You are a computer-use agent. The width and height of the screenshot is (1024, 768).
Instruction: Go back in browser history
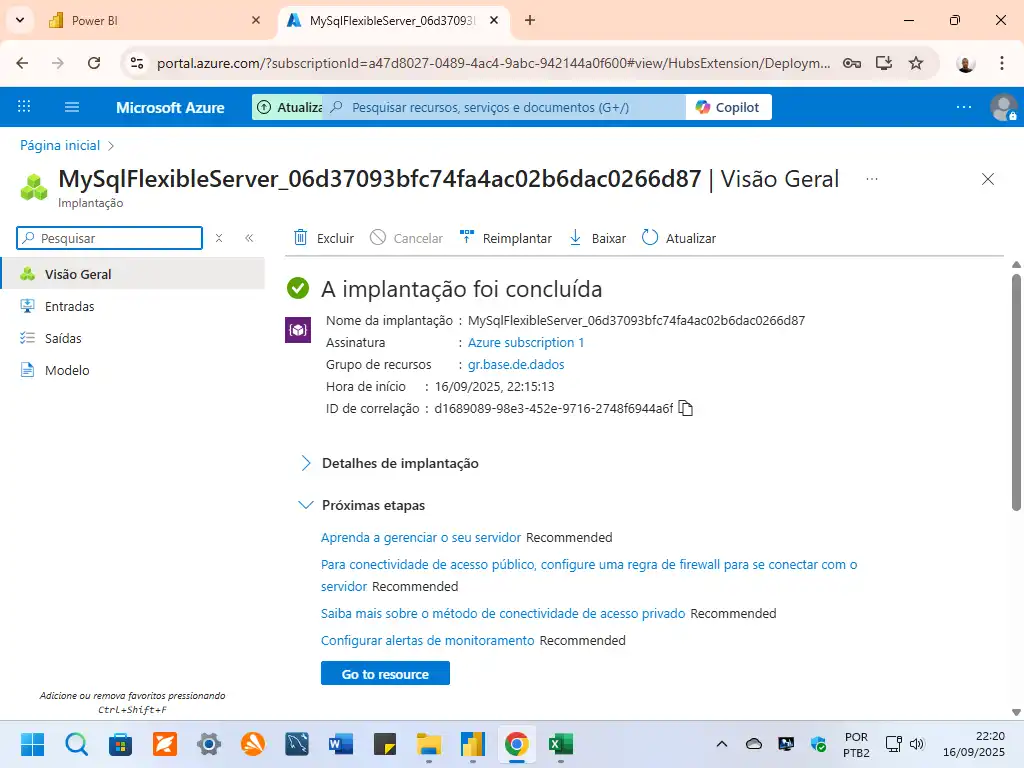tap(22, 63)
